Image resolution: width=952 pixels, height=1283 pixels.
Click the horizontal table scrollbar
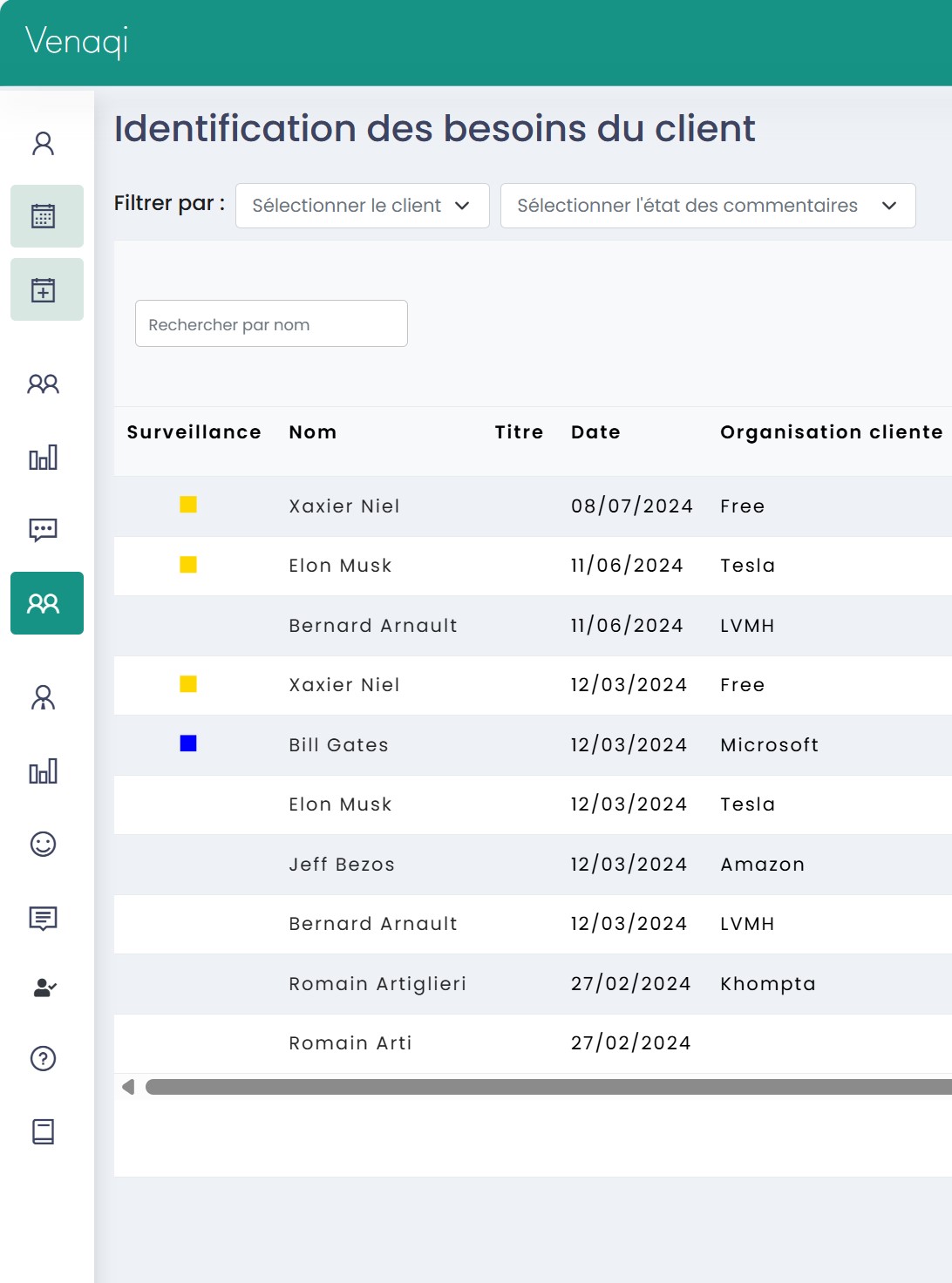point(548,1087)
